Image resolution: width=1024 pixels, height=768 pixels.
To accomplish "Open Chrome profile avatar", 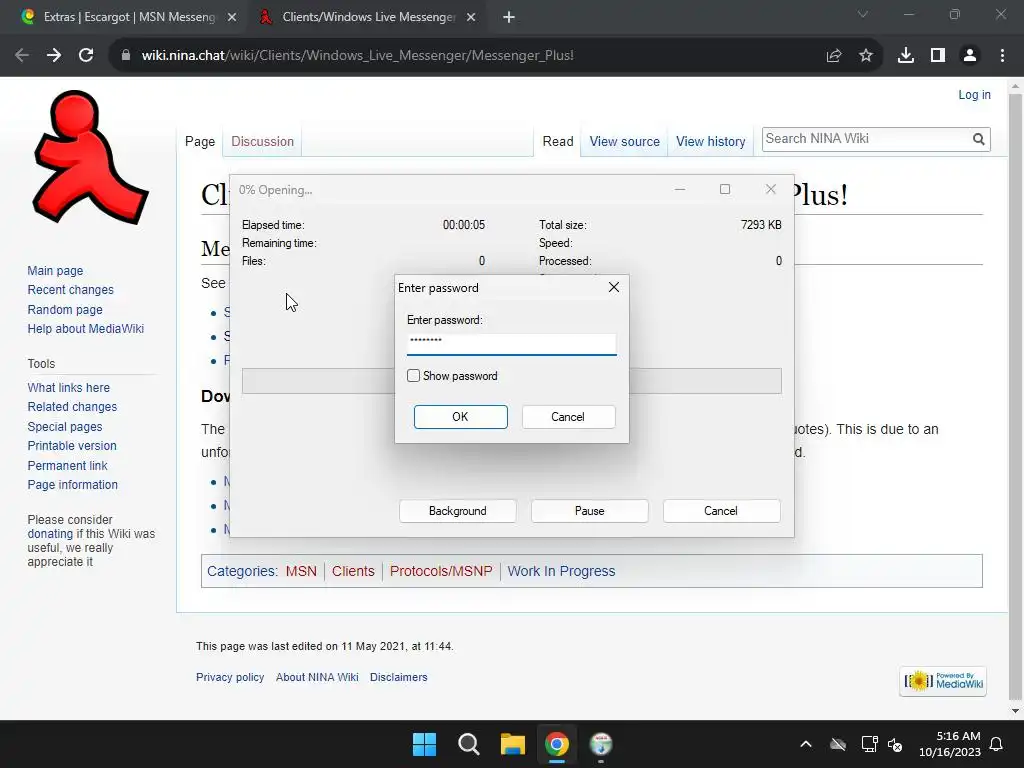I will (970, 56).
